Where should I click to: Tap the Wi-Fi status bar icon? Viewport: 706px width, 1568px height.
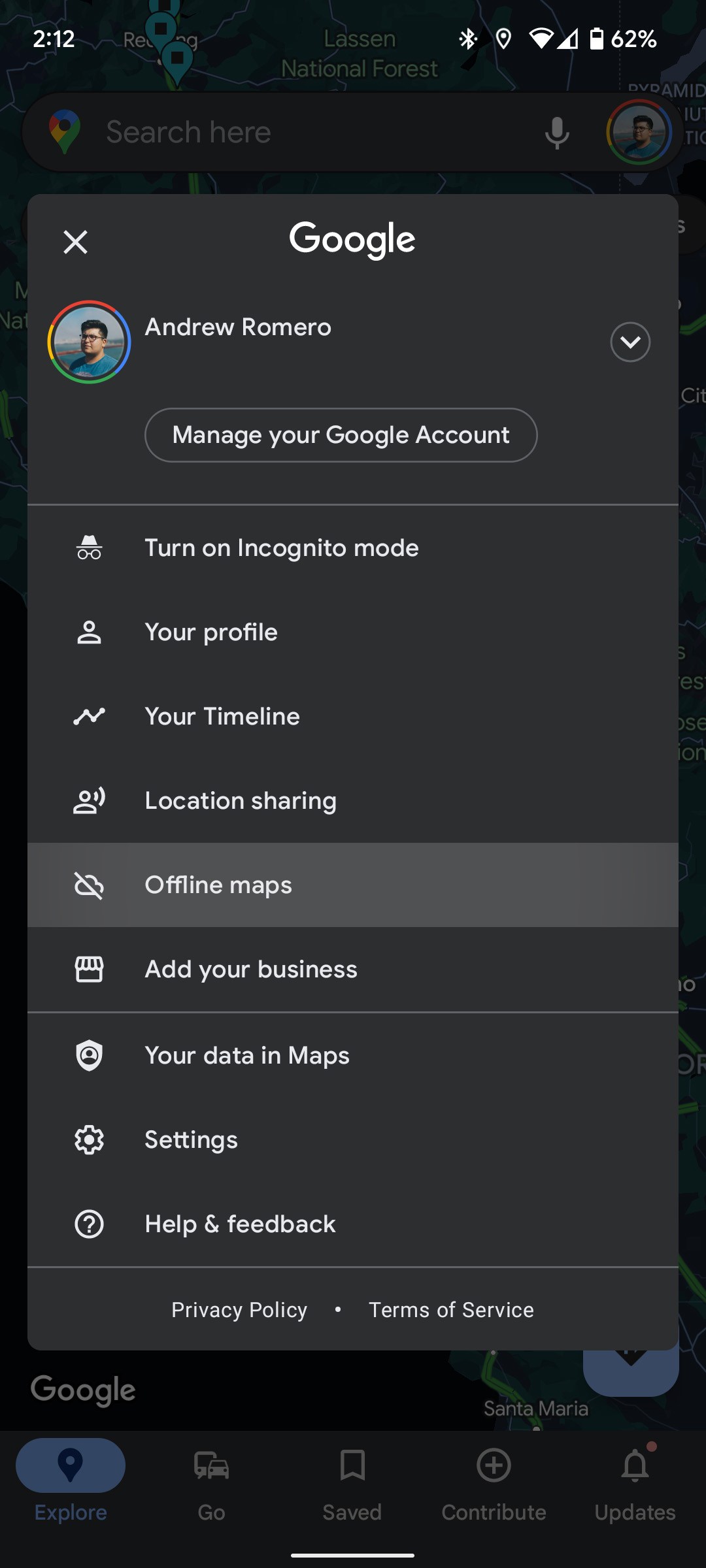click(x=541, y=39)
